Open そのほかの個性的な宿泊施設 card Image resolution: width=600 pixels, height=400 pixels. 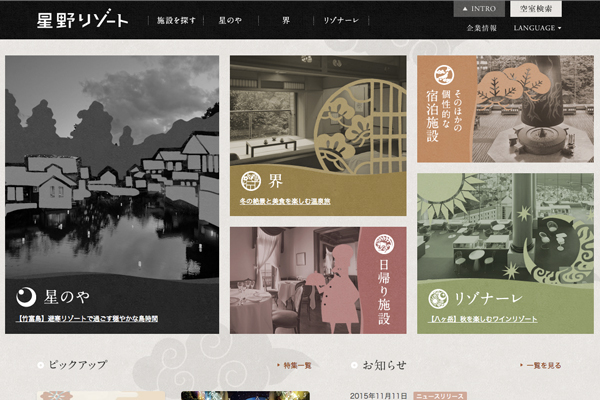[x=505, y=109]
